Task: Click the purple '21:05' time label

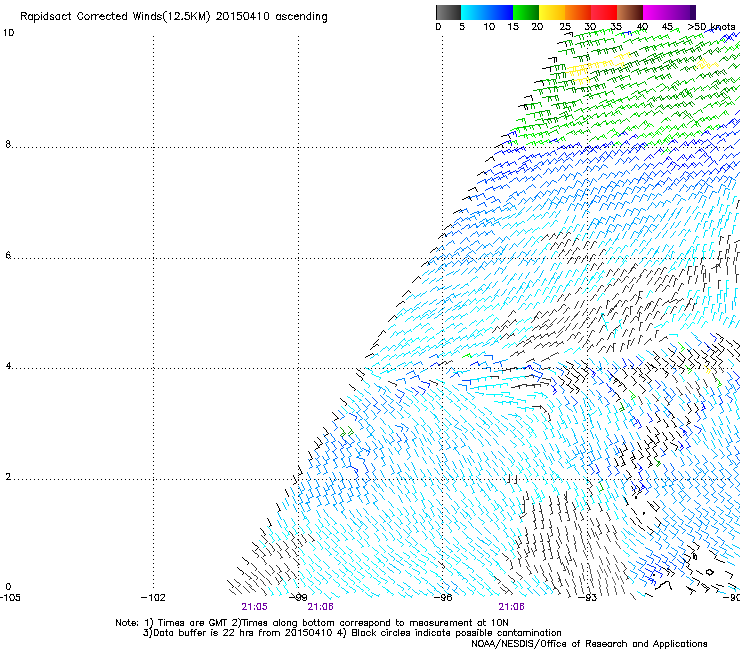Action: [254, 607]
